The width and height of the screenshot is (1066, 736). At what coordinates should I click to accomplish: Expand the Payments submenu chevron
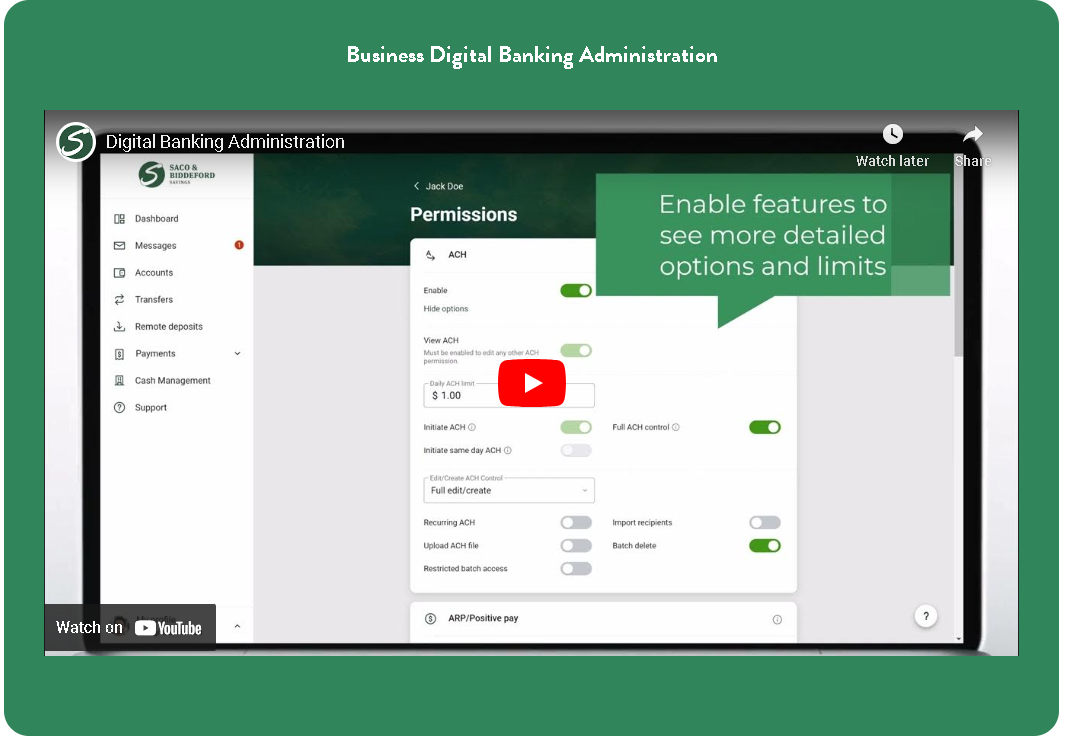tap(237, 353)
